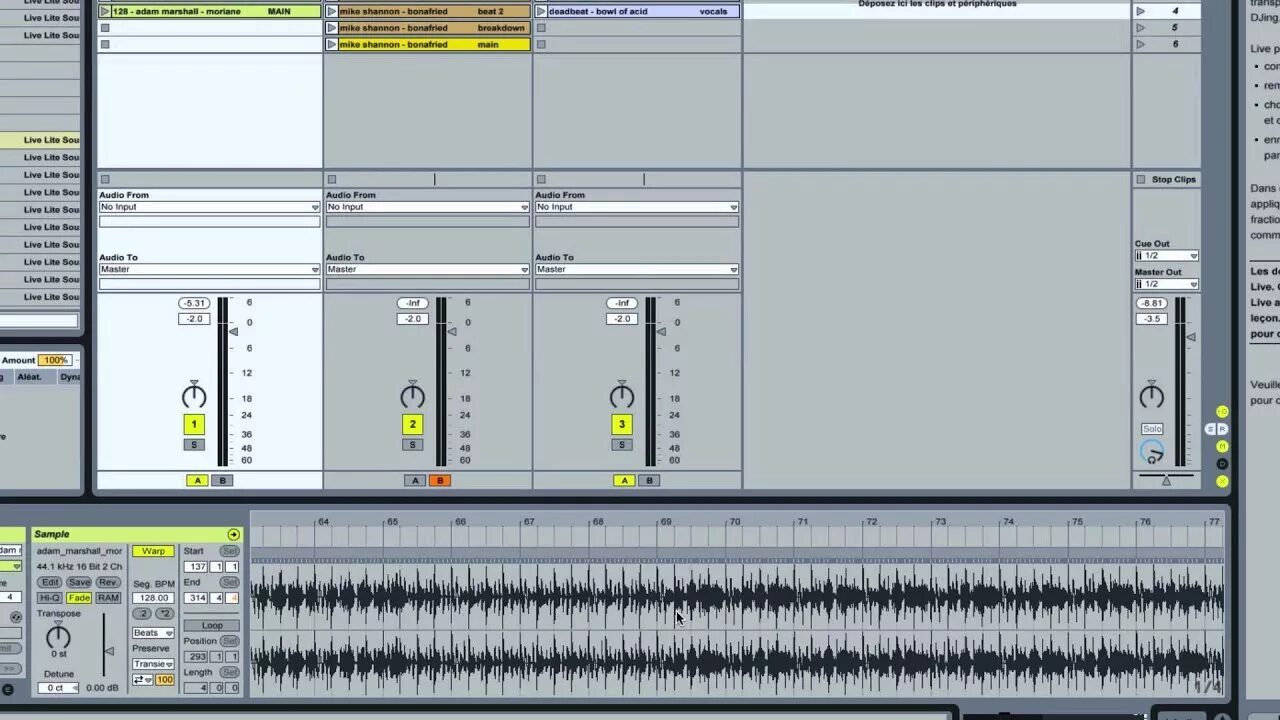Open the Preserve Transients dropdown
1280x720 pixels.
(x=154, y=664)
